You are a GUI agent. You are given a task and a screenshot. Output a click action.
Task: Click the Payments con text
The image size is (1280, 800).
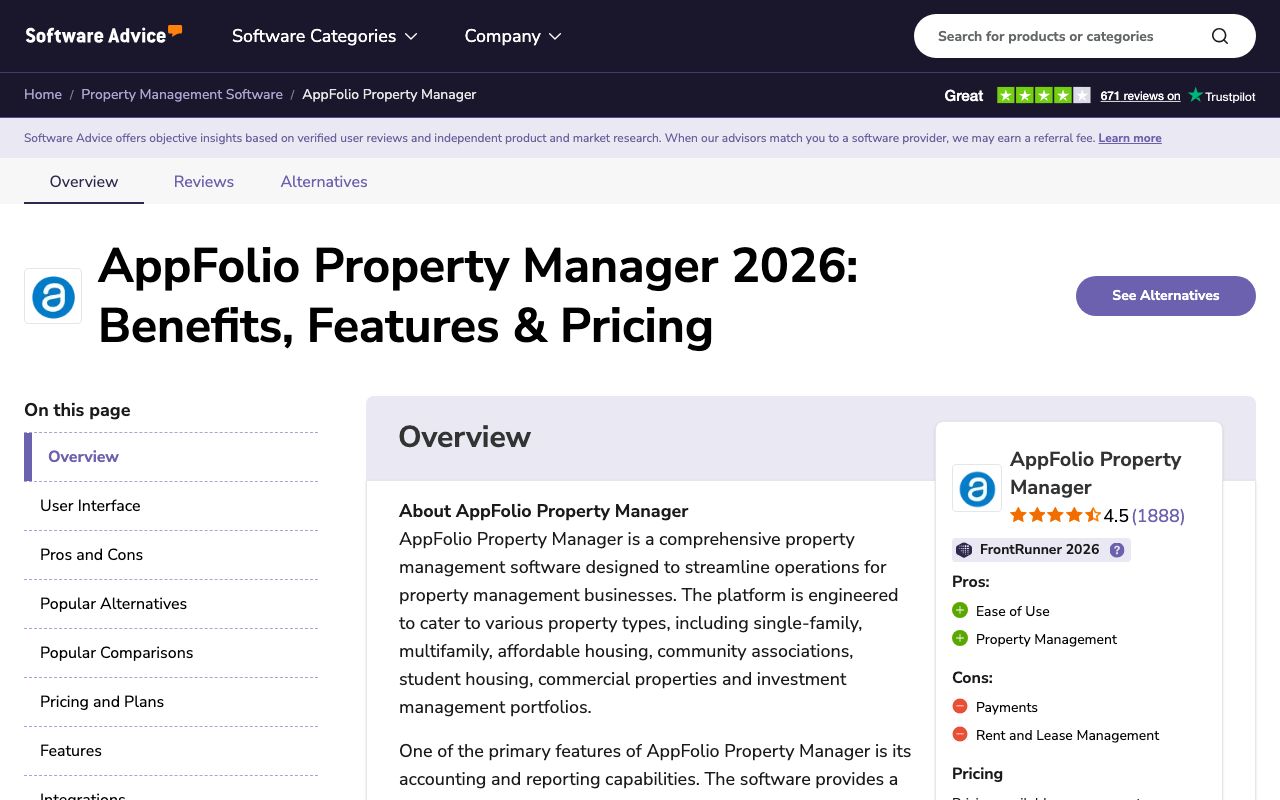coord(1007,707)
